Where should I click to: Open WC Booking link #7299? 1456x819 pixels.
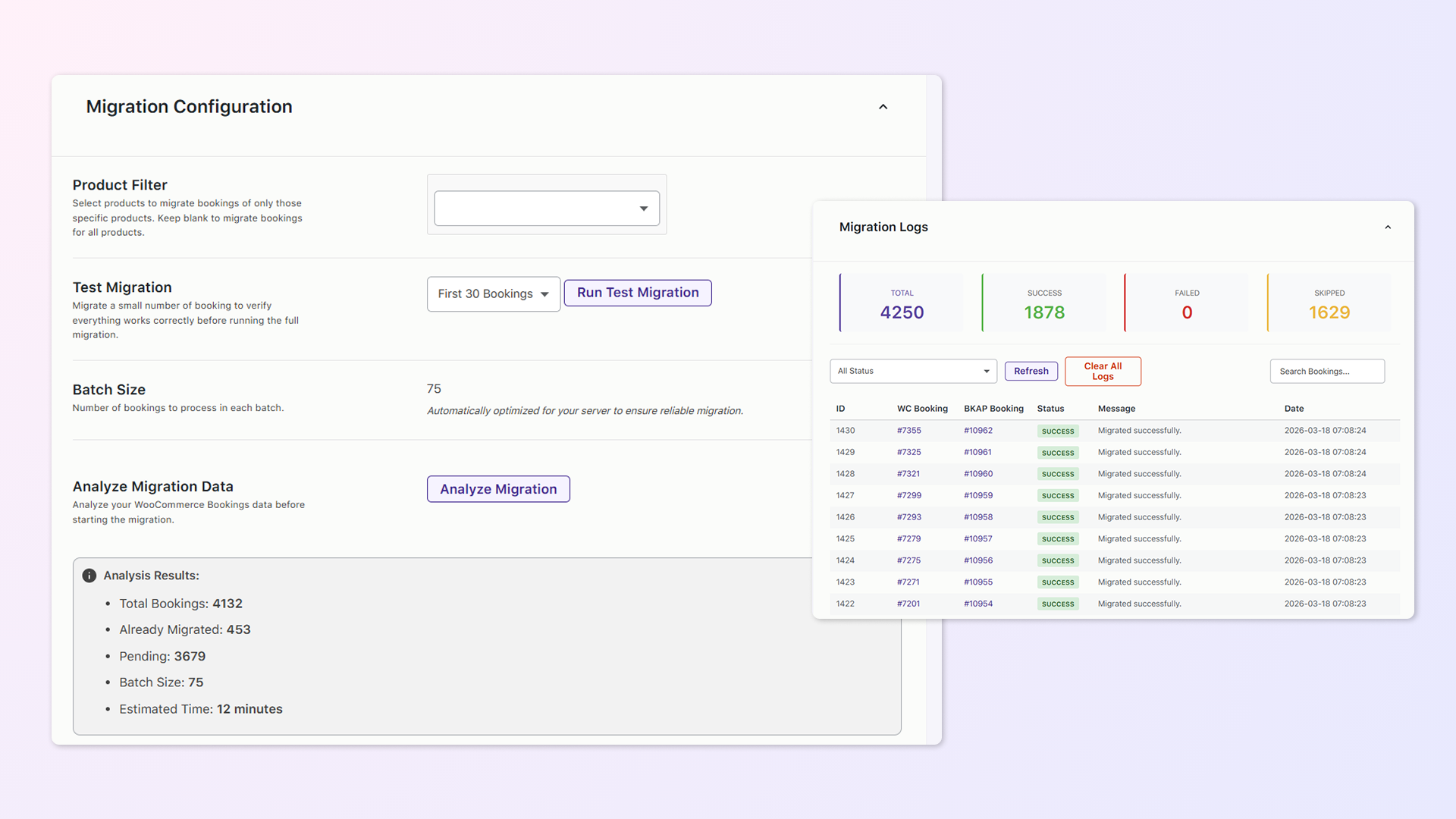908,495
